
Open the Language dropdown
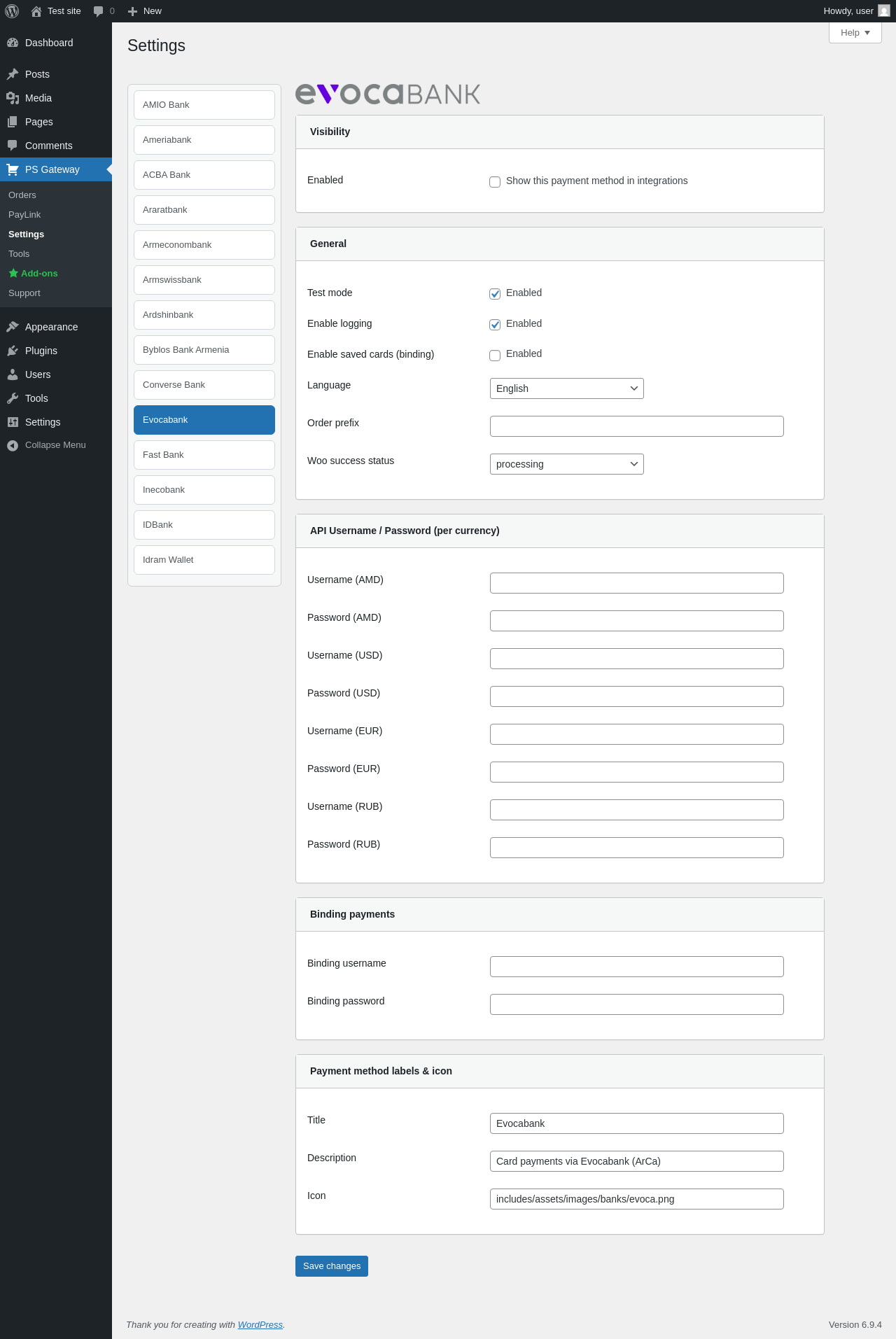pos(566,388)
